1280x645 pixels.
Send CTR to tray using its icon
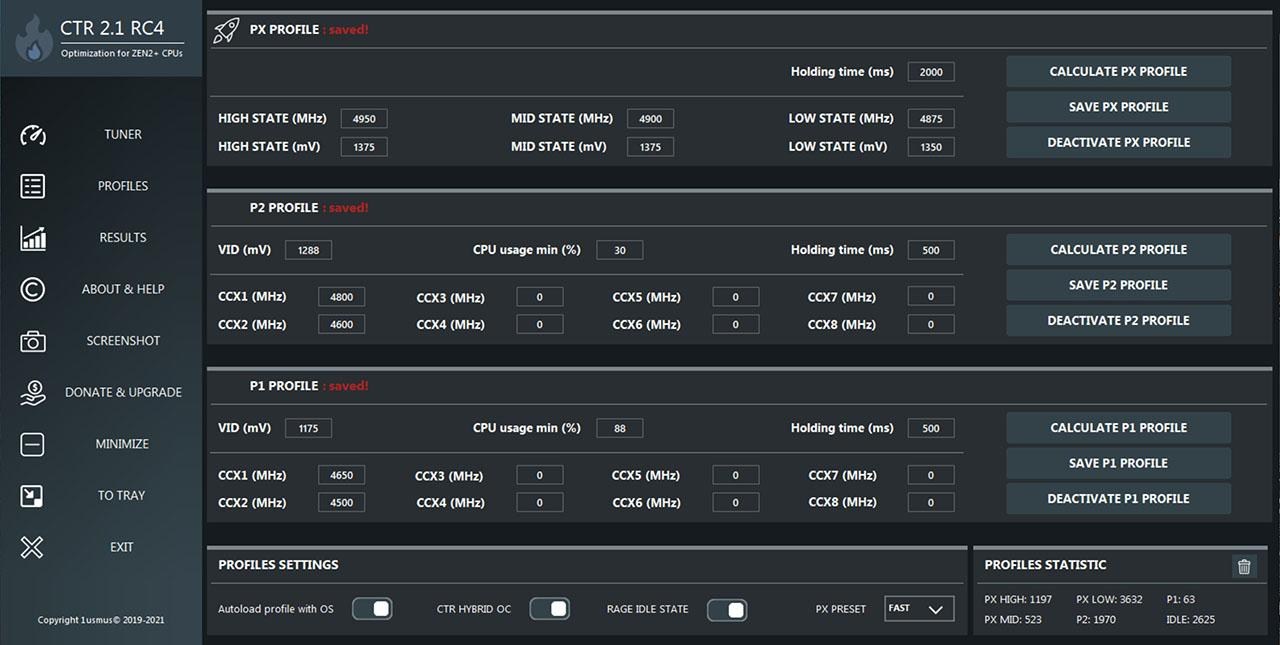tap(32, 495)
